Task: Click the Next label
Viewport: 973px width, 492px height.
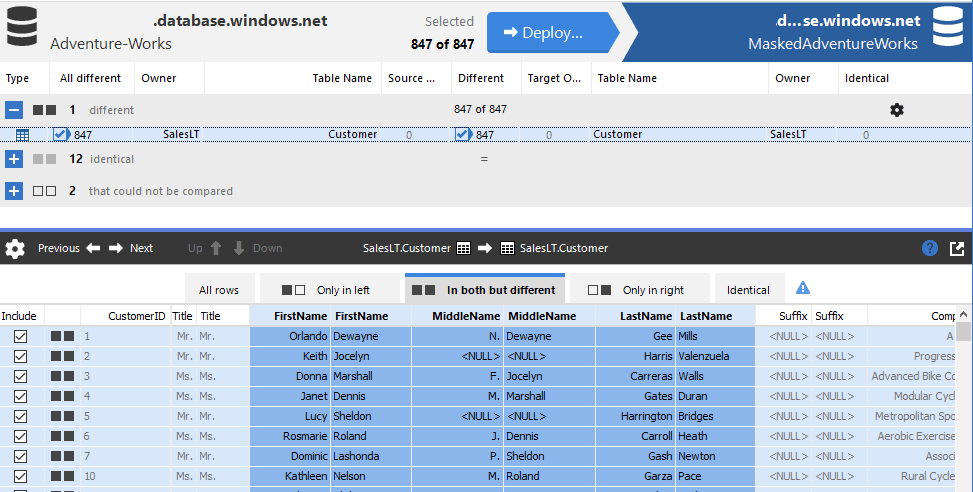Action: click(x=141, y=248)
